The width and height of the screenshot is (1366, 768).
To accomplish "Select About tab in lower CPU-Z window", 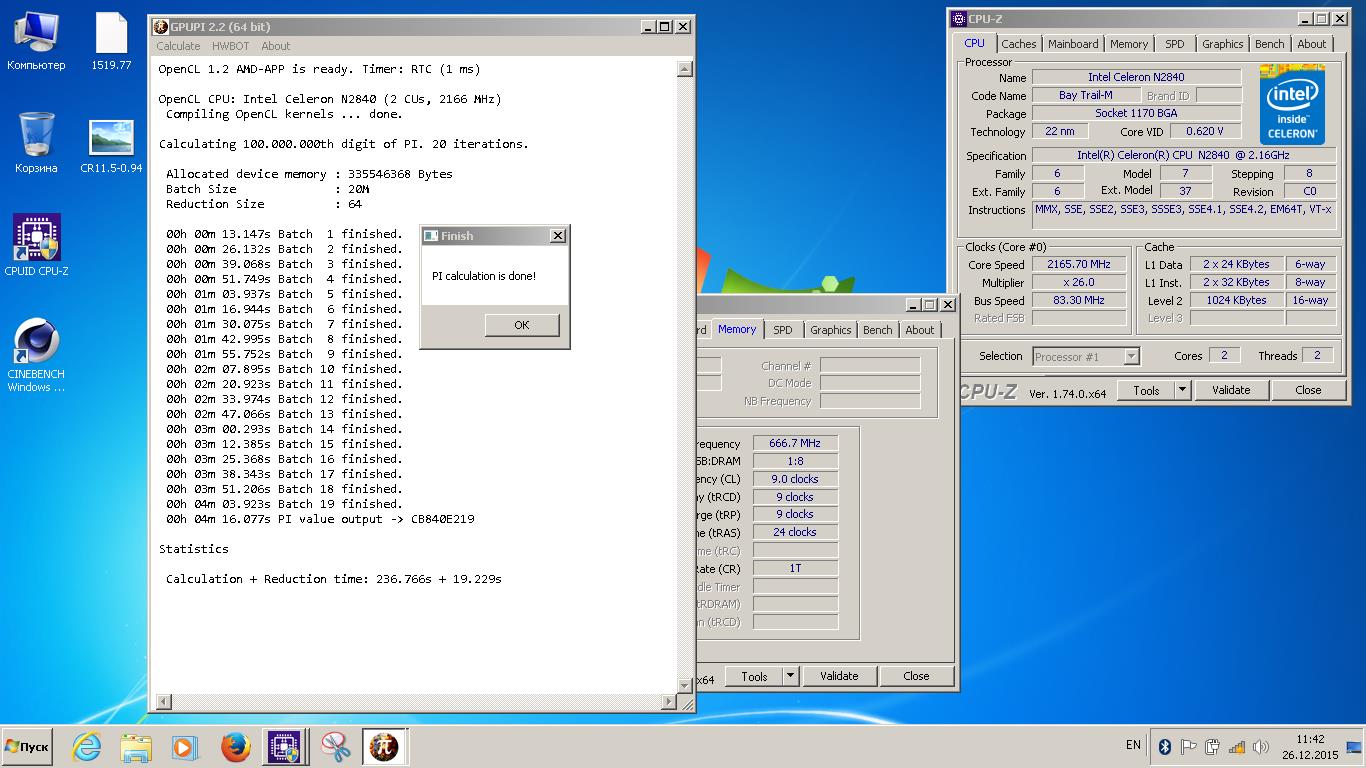I will (920, 330).
